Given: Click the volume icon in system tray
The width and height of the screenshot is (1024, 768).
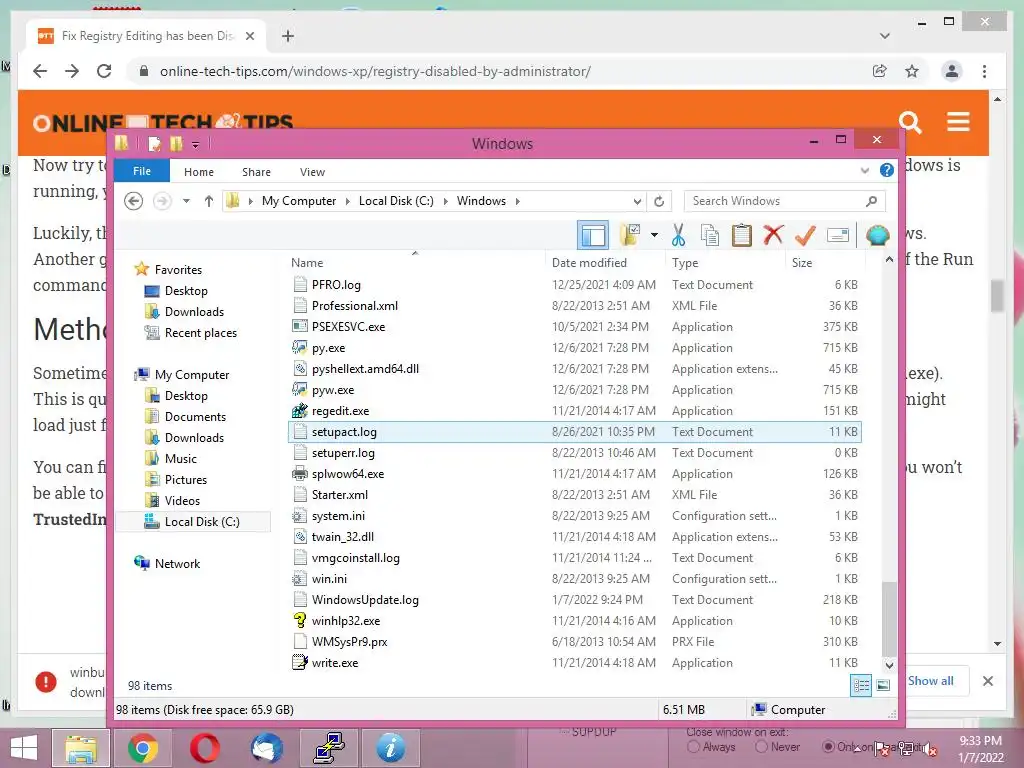Looking at the screenshot, I should 929,749.
